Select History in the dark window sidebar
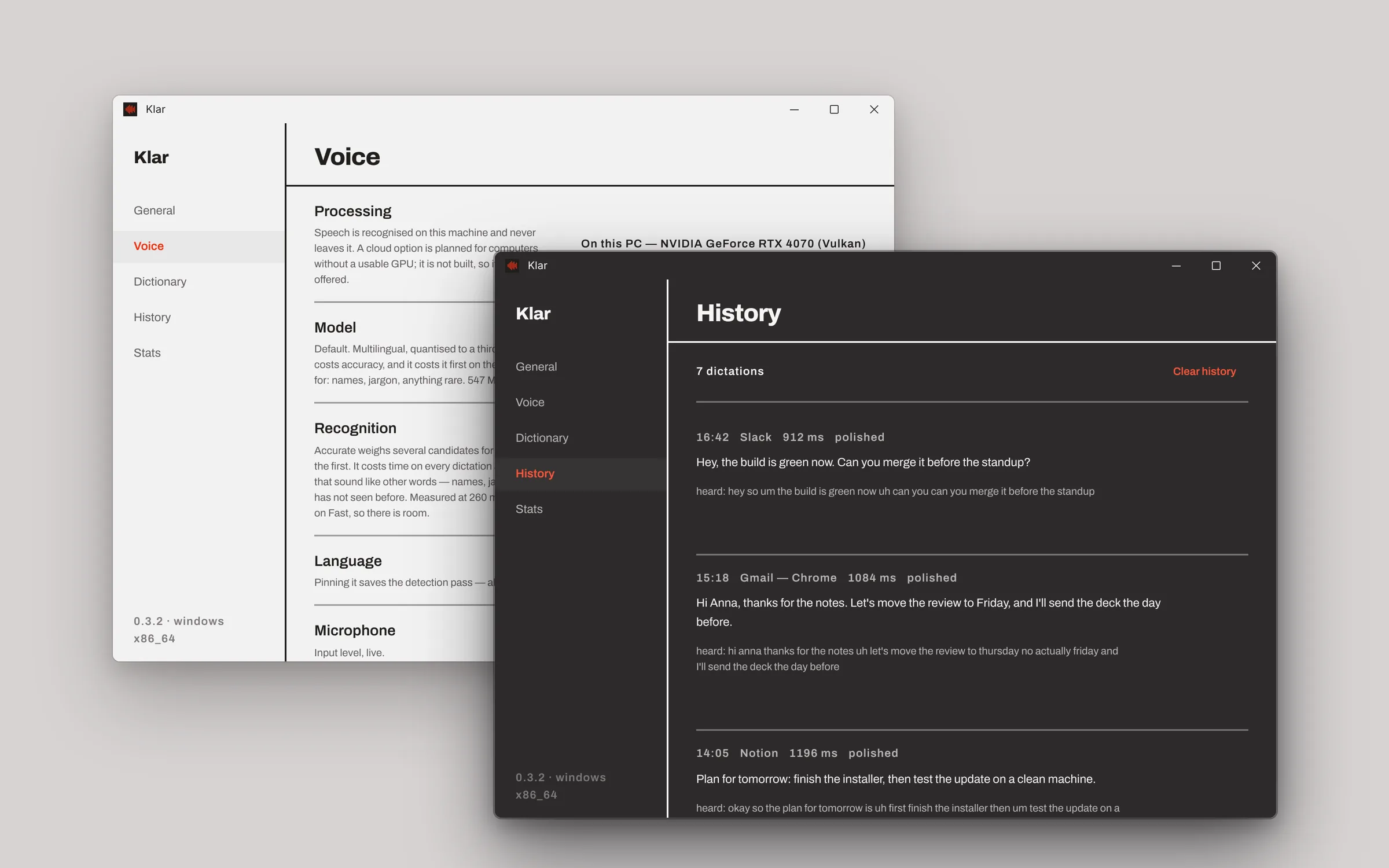 click(x=580, y=474)
